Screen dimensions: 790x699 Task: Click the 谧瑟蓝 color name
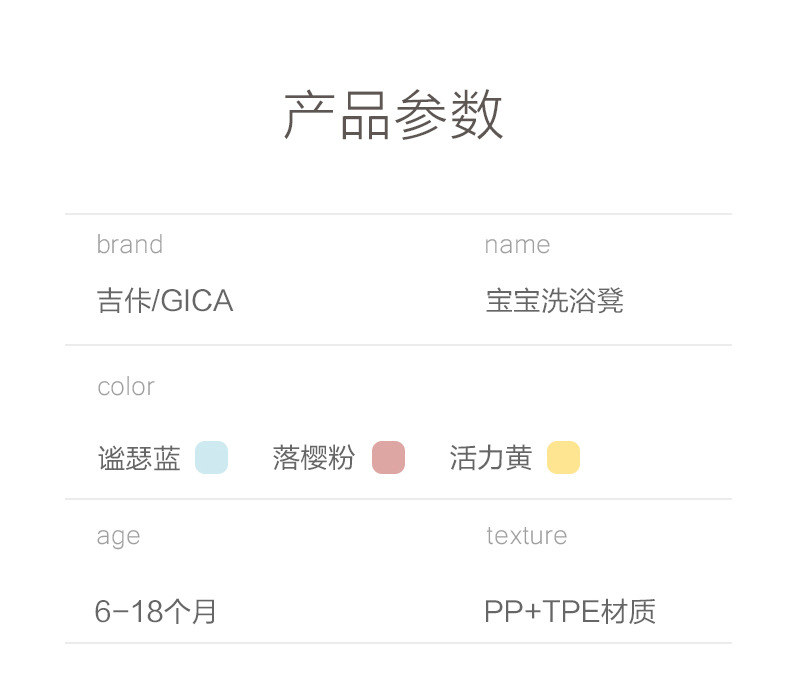[139, 459]
